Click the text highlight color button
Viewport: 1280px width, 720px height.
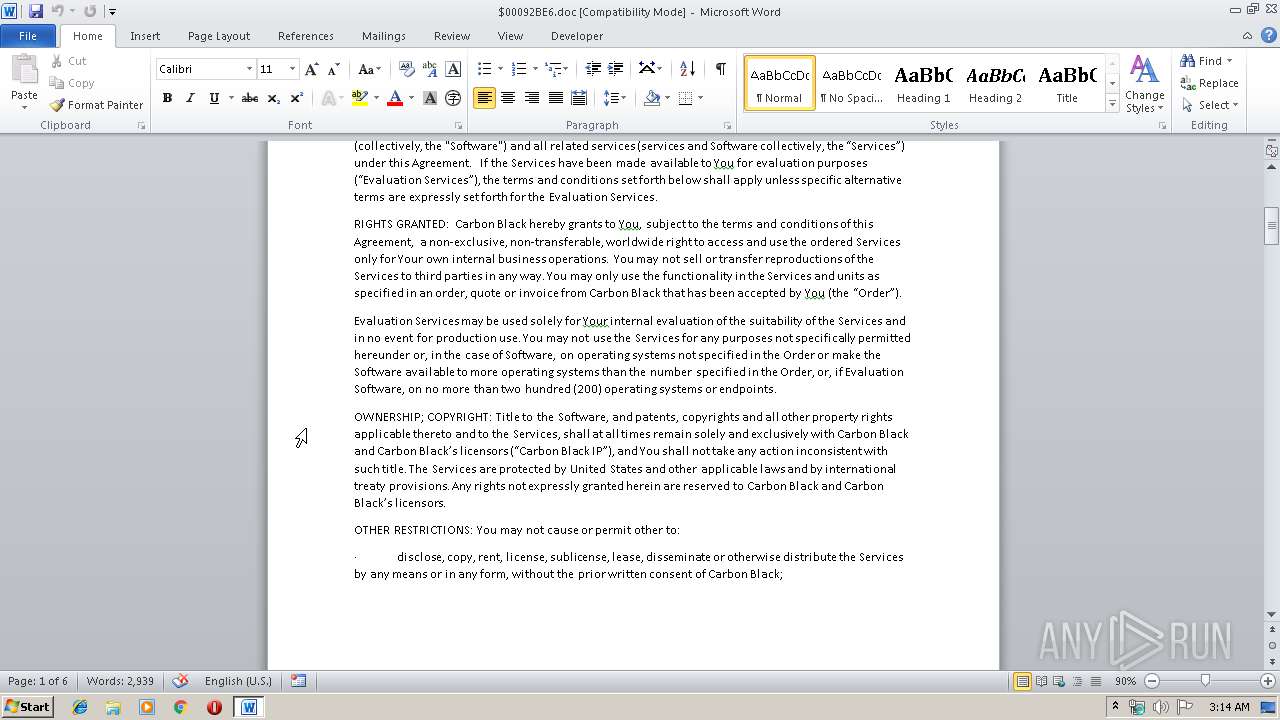(359, 98)
